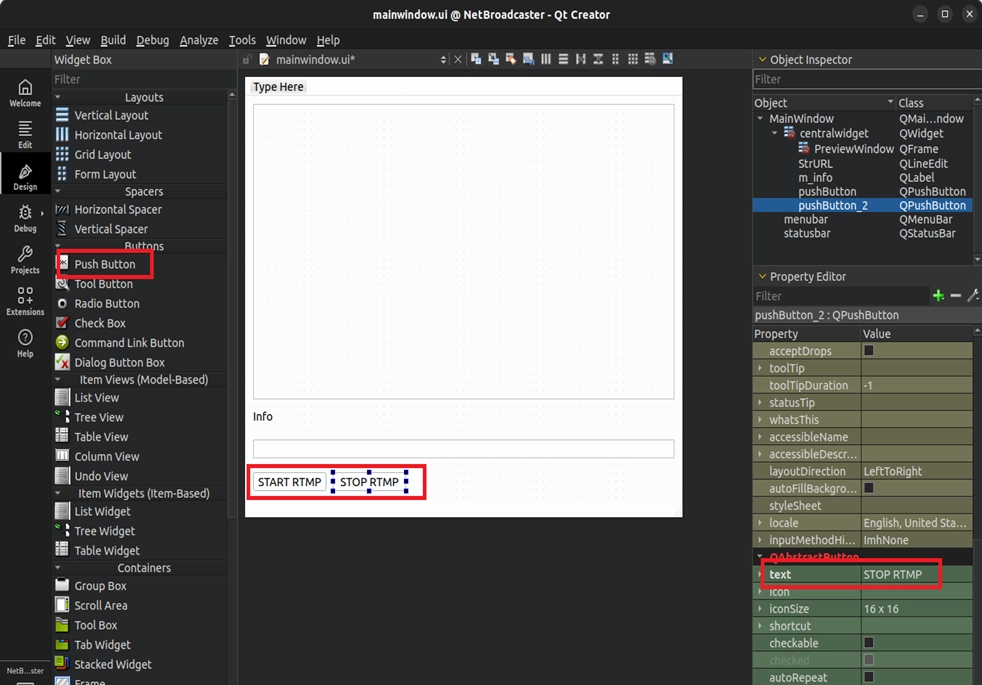Image resolution: width=982 pixels, height=685 pixels.
Task: Click wrench icon in Property Editor
Action: (973, 296)
